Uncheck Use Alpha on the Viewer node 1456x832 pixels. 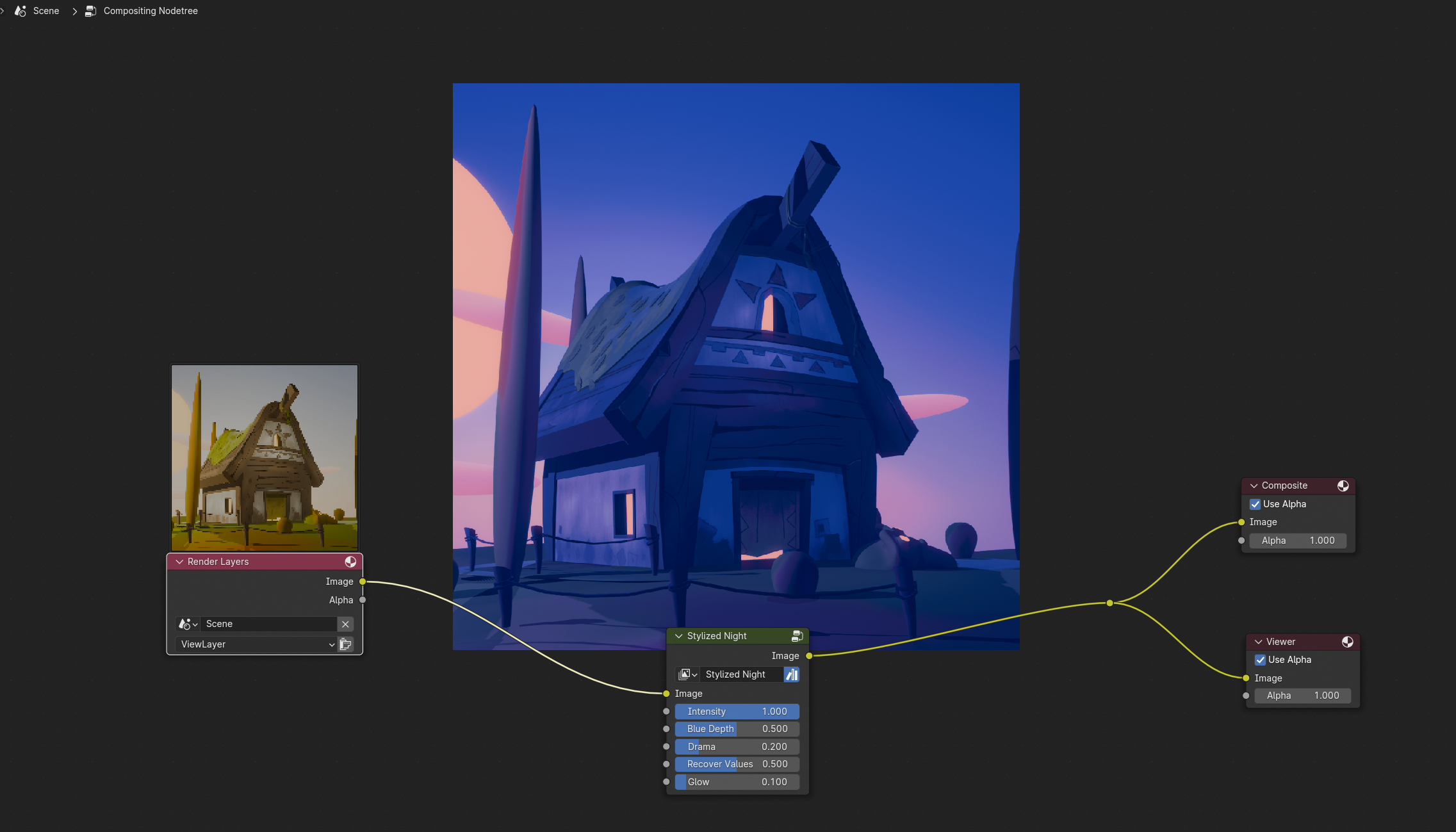tap(1260, 660)
